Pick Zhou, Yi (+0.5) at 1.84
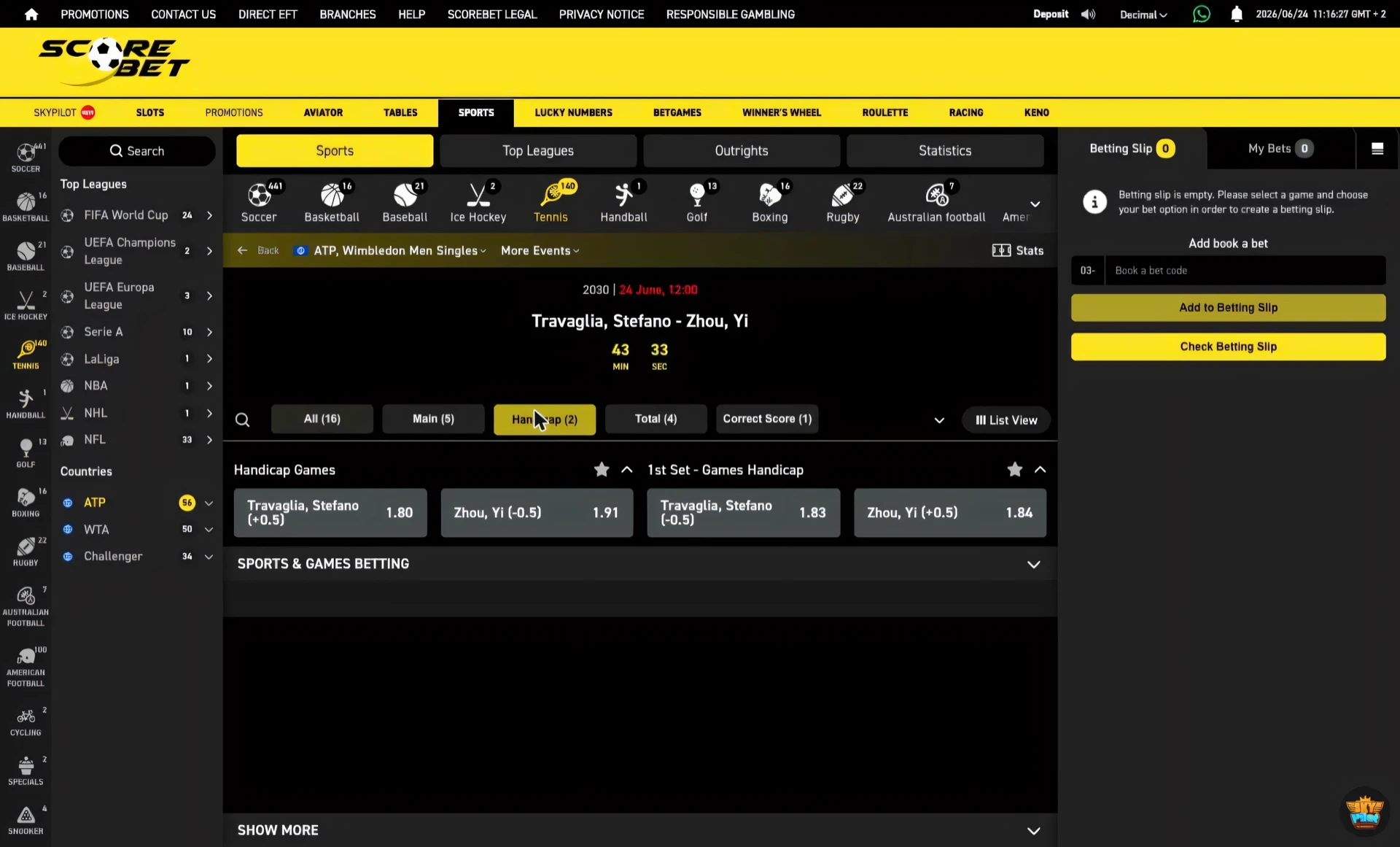 pos(950,513)
